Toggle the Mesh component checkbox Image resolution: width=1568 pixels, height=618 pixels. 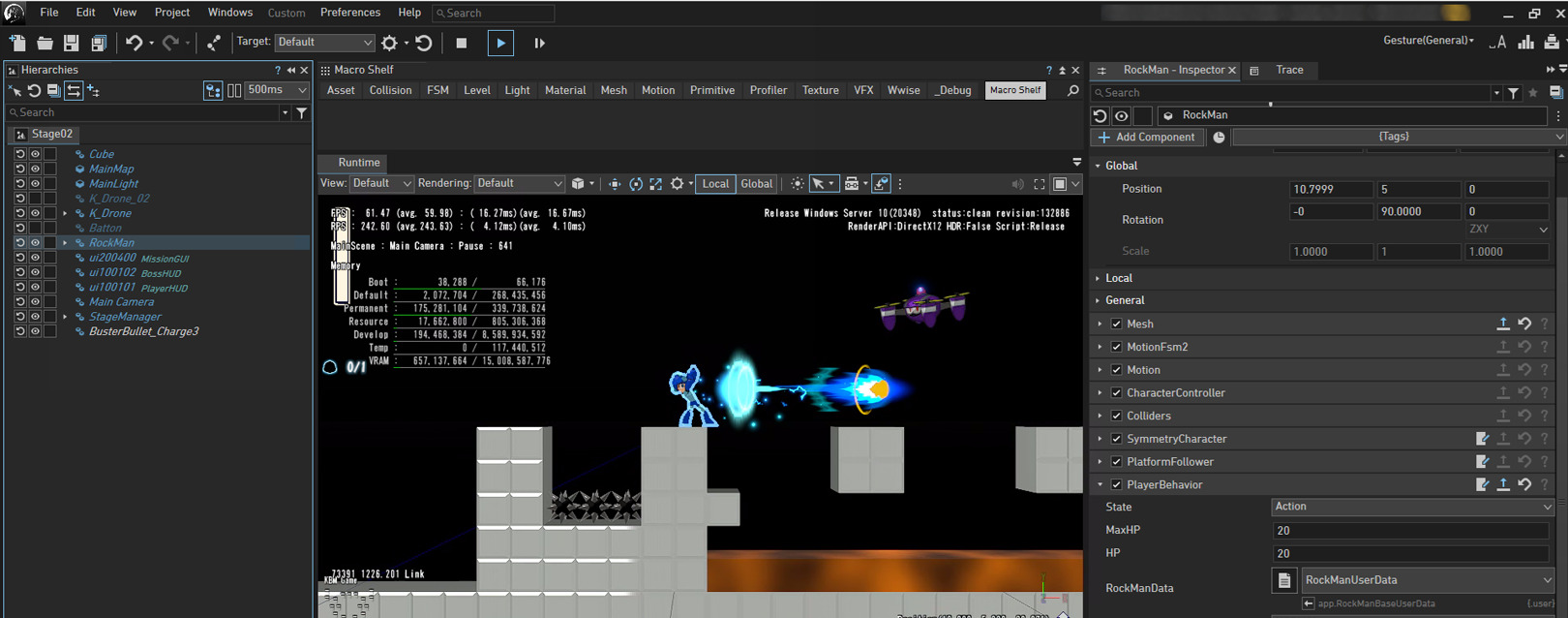[1116, 324]
